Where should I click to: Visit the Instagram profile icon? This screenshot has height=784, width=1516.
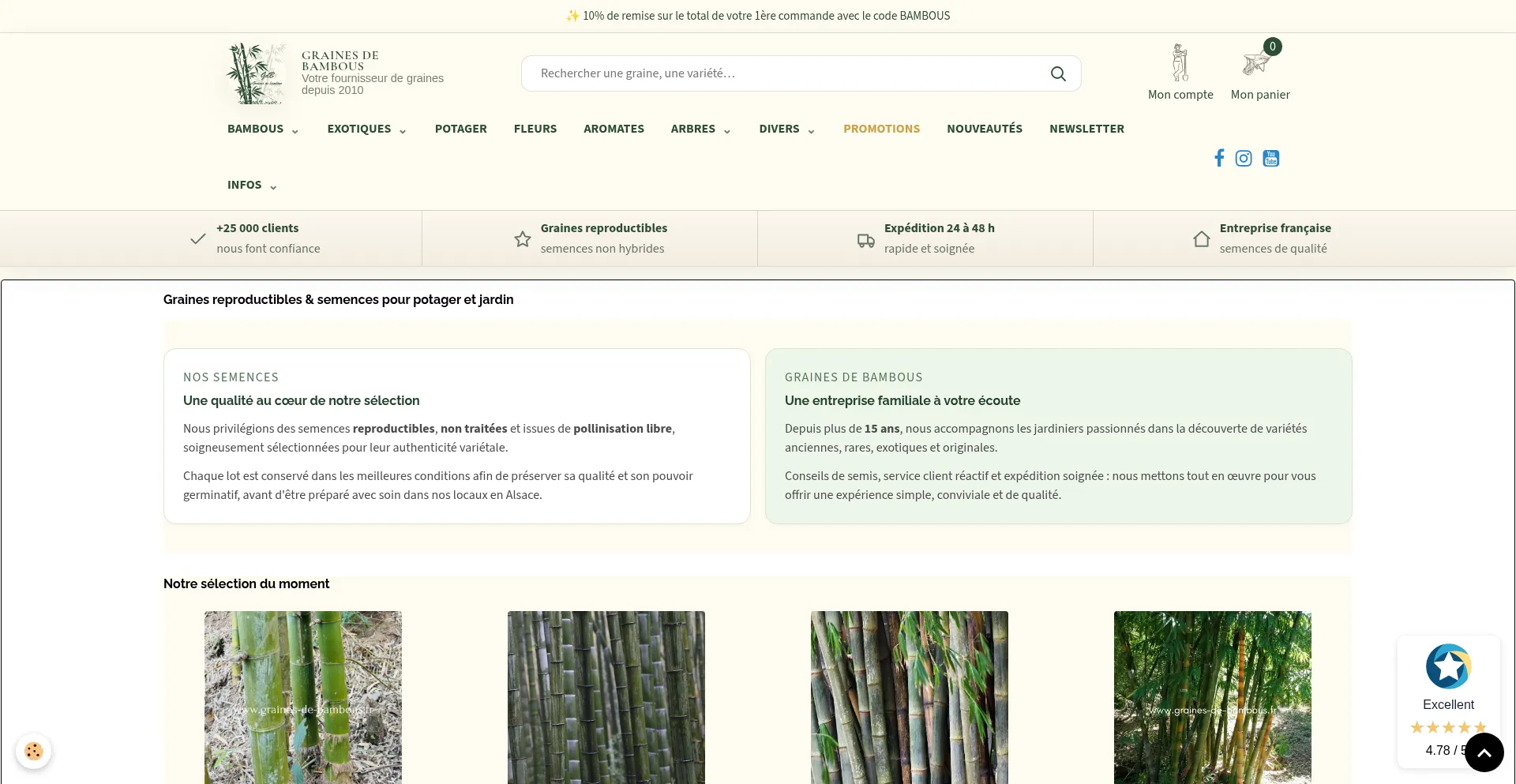pos(1244,158)
